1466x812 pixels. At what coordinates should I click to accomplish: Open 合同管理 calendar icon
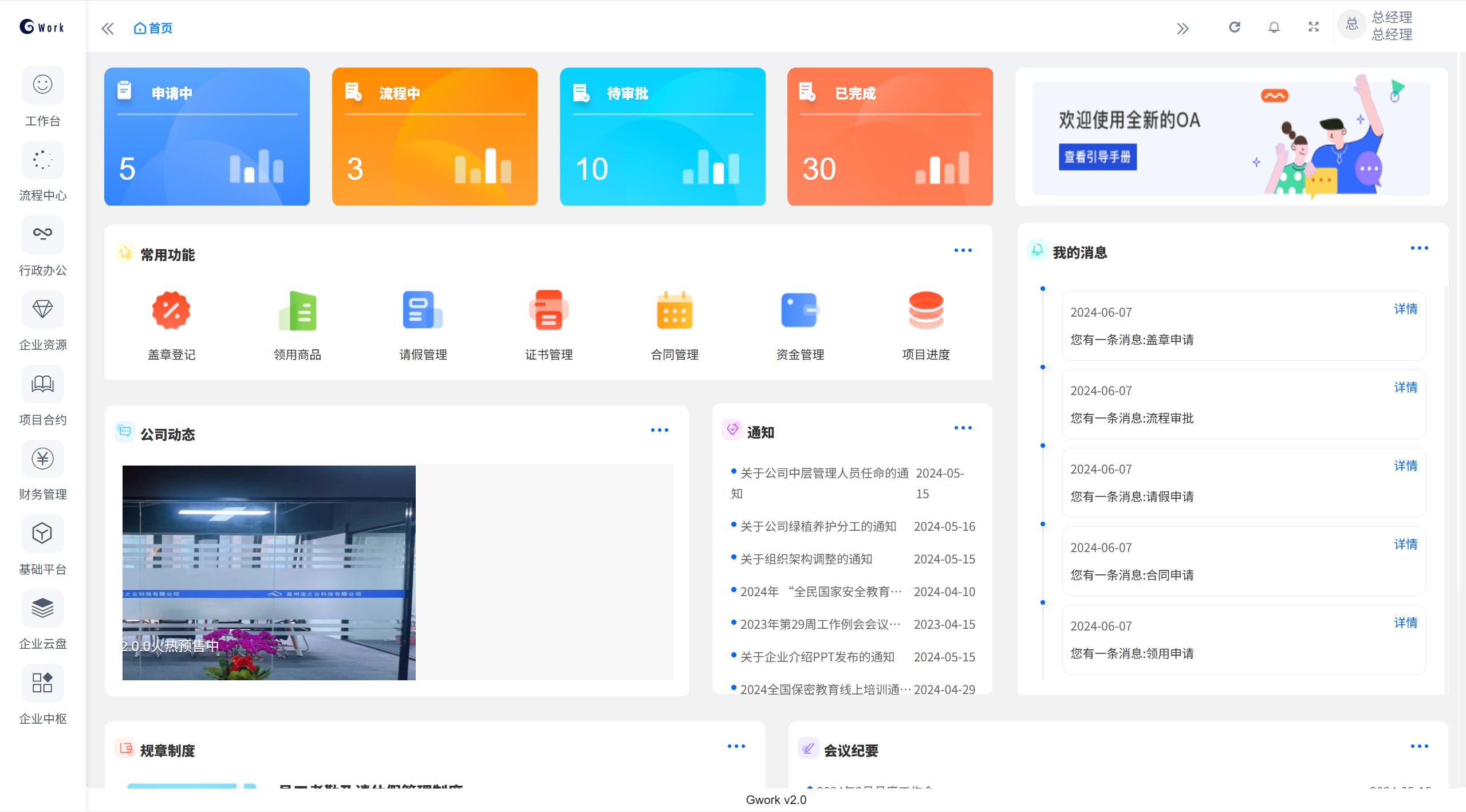point(675,311)
